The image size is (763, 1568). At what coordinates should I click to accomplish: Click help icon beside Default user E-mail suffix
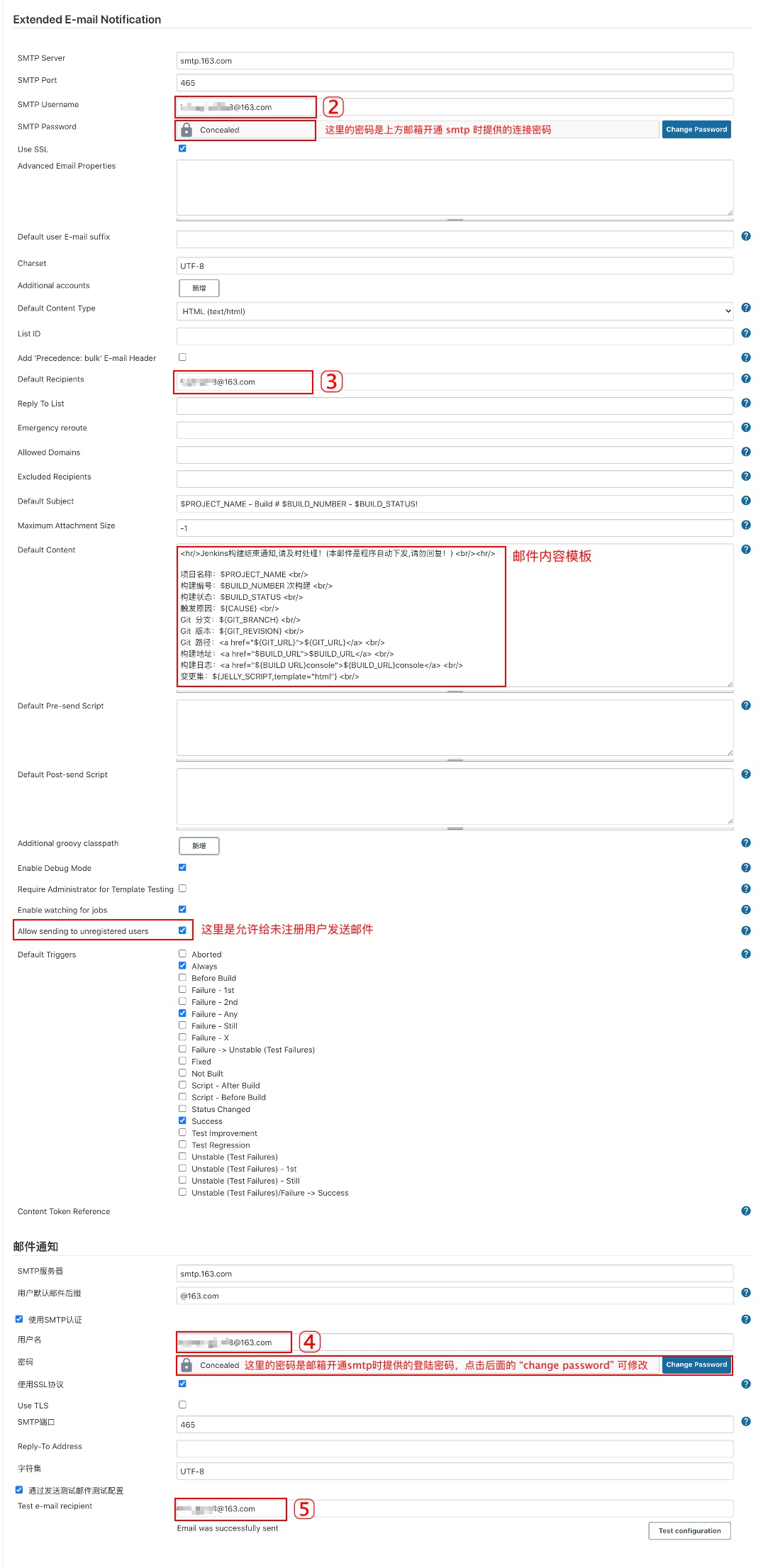point(745,236)
